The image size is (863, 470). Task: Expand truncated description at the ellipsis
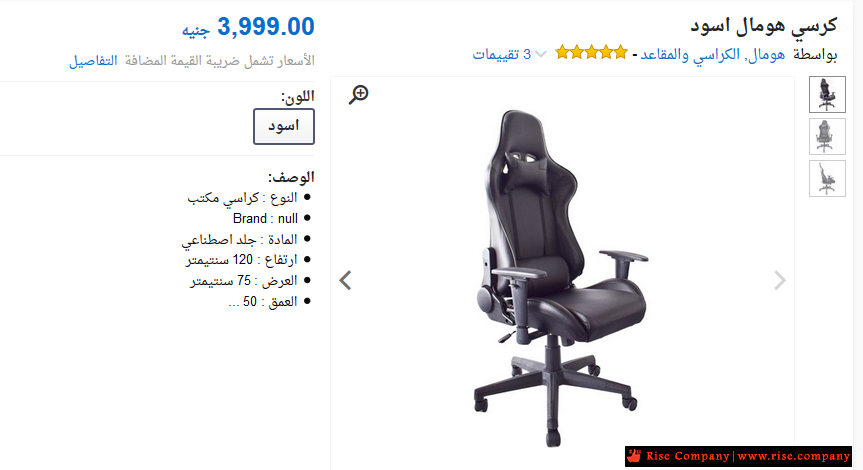[x=234, y=302]
